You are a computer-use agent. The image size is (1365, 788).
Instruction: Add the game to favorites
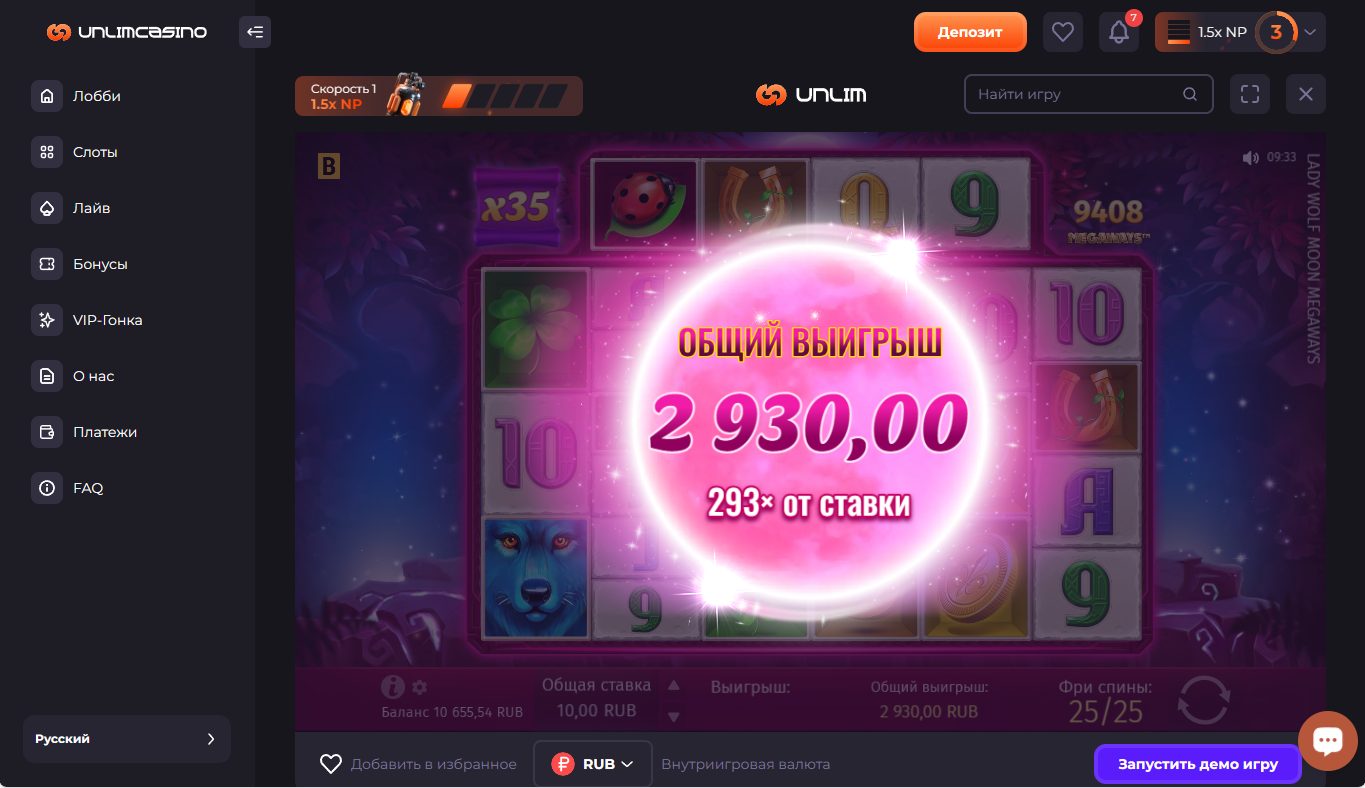[x=418, y=764]
